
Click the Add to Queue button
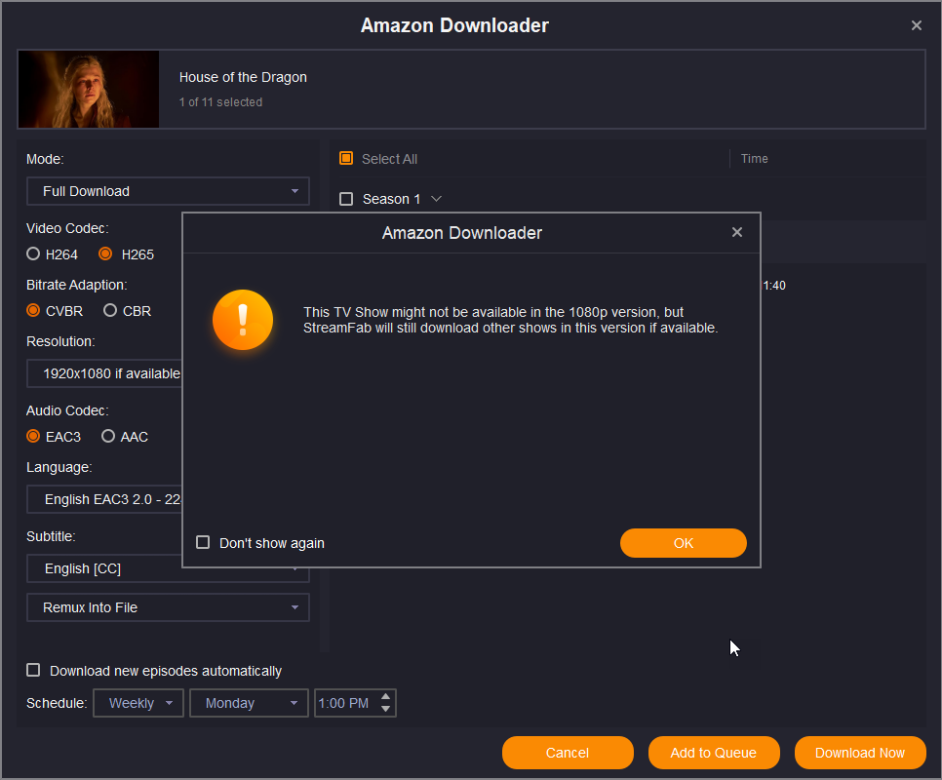(713, 753)
